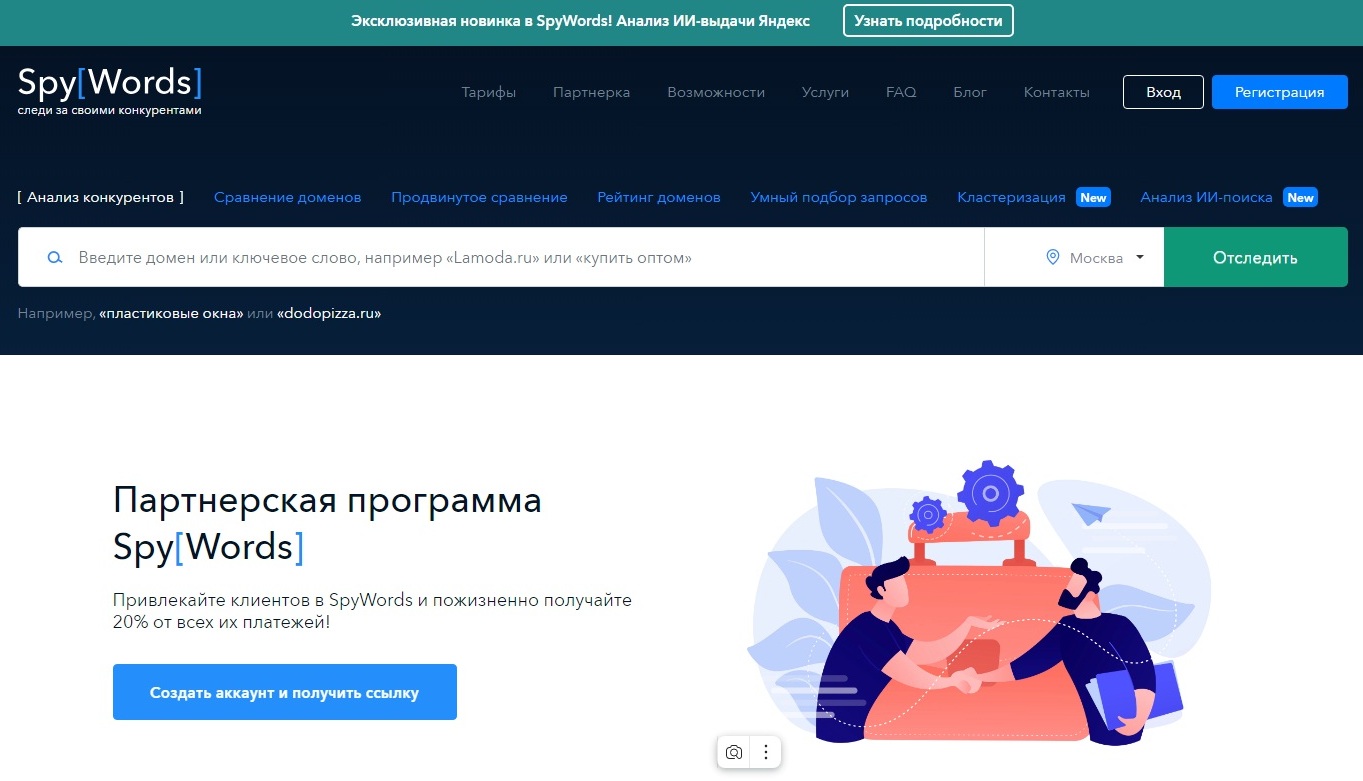
Task: Open the Тарифы menu item
Action: coord(489,92)
